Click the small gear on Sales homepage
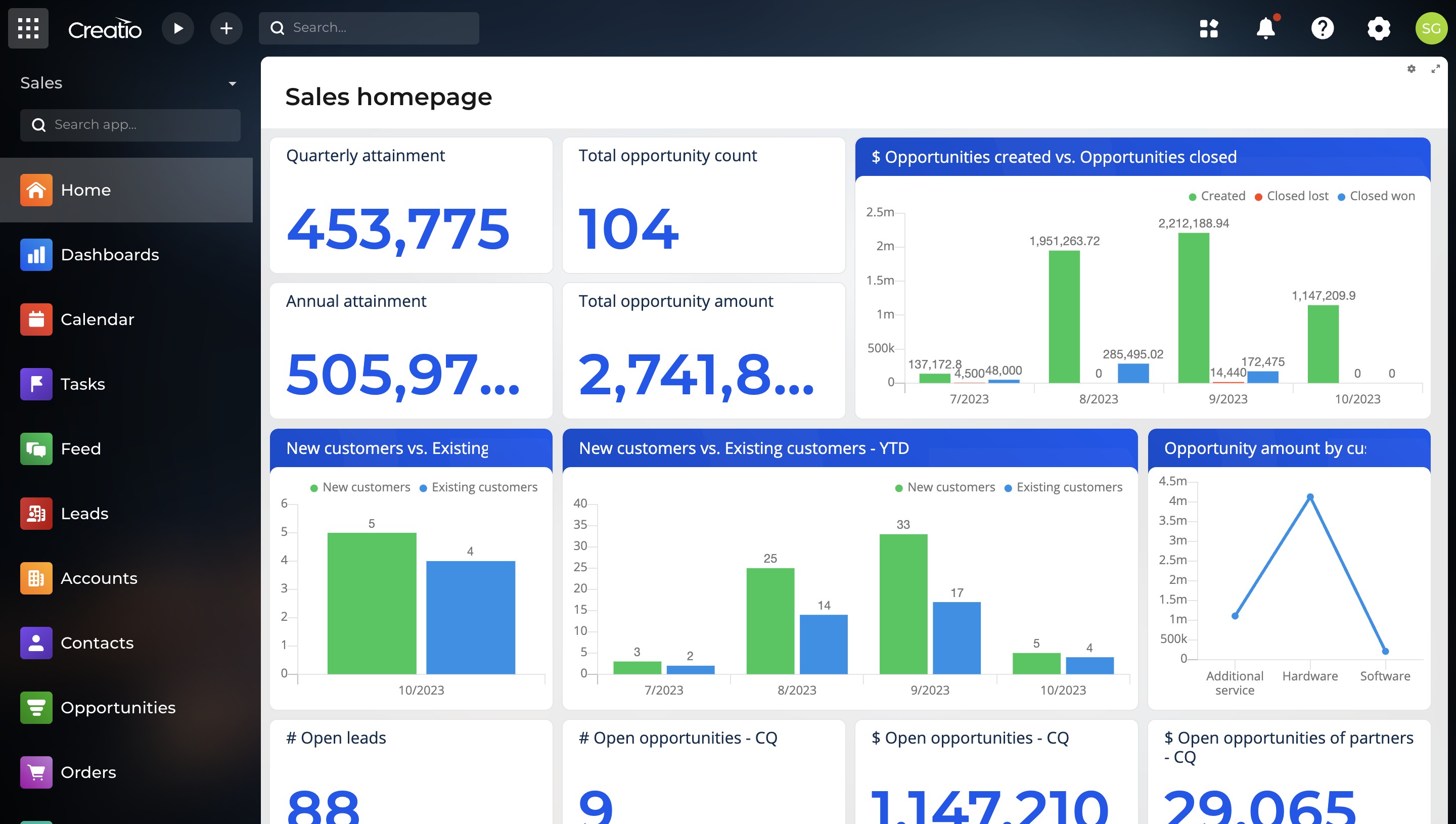The width and height of the screenshot is (1456, 824). click(x=1412, y=68)
